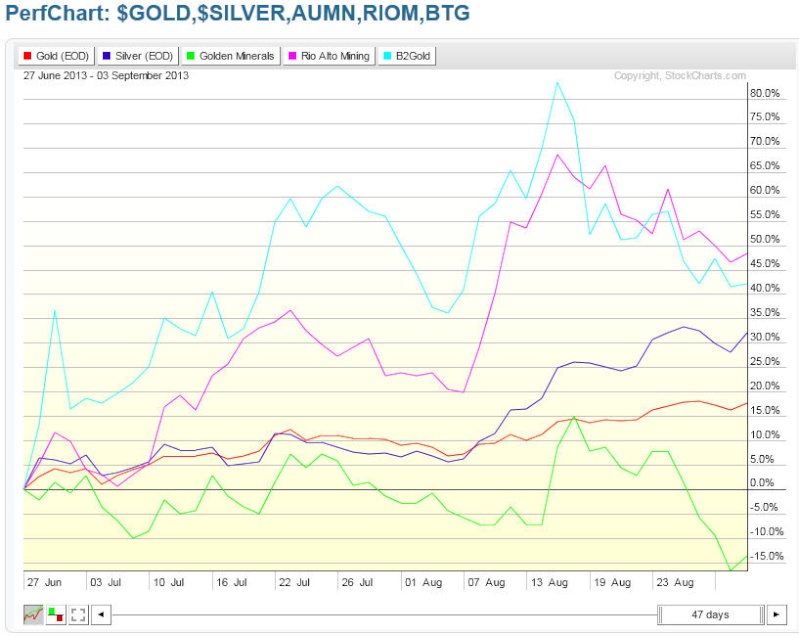Step the date range forward with right arrow
Image resolution: width=799 pixels, height=636 pixels.
point(776,614)
